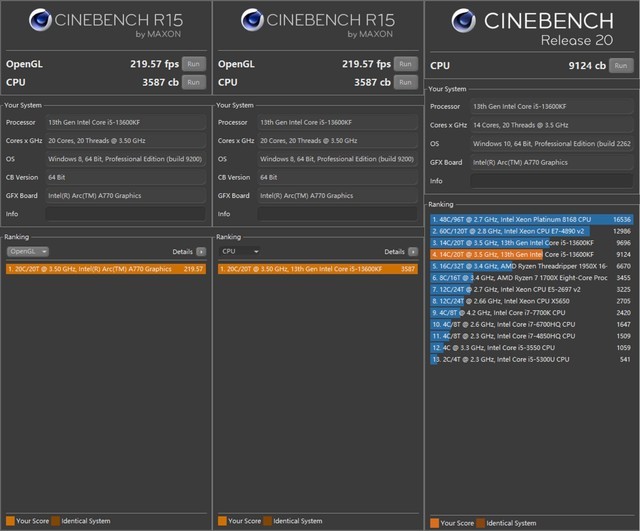Select the Xeon CPU E7-4890 v2 ranking entry

[x=531, y=231]
